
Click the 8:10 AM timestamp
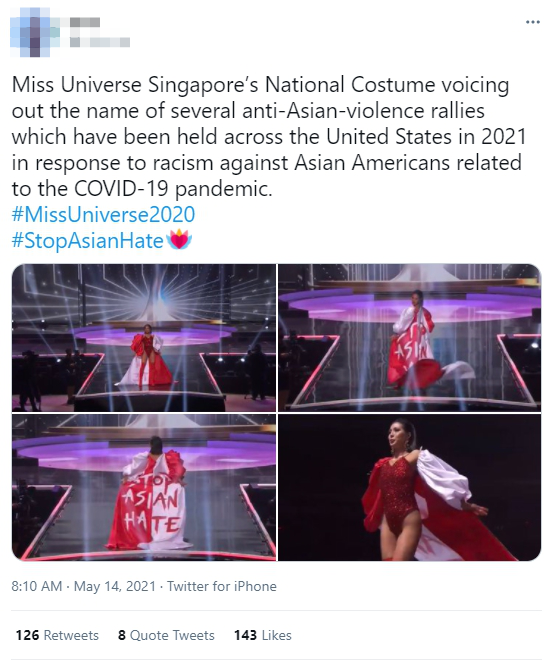pyautogui.click(x=37, y=586)
